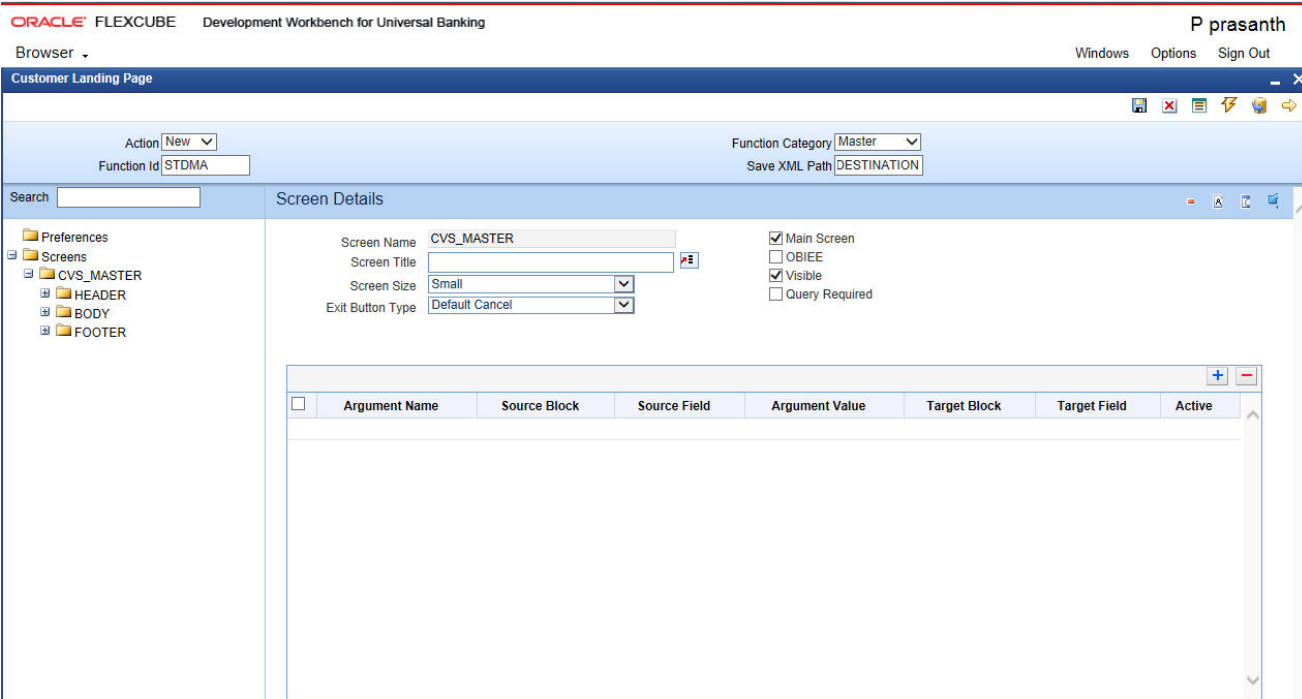The width and height of the screenshot is (1302, 699).
Task: Select CVS_MASTER in the tree
Action: pos(100,275)
